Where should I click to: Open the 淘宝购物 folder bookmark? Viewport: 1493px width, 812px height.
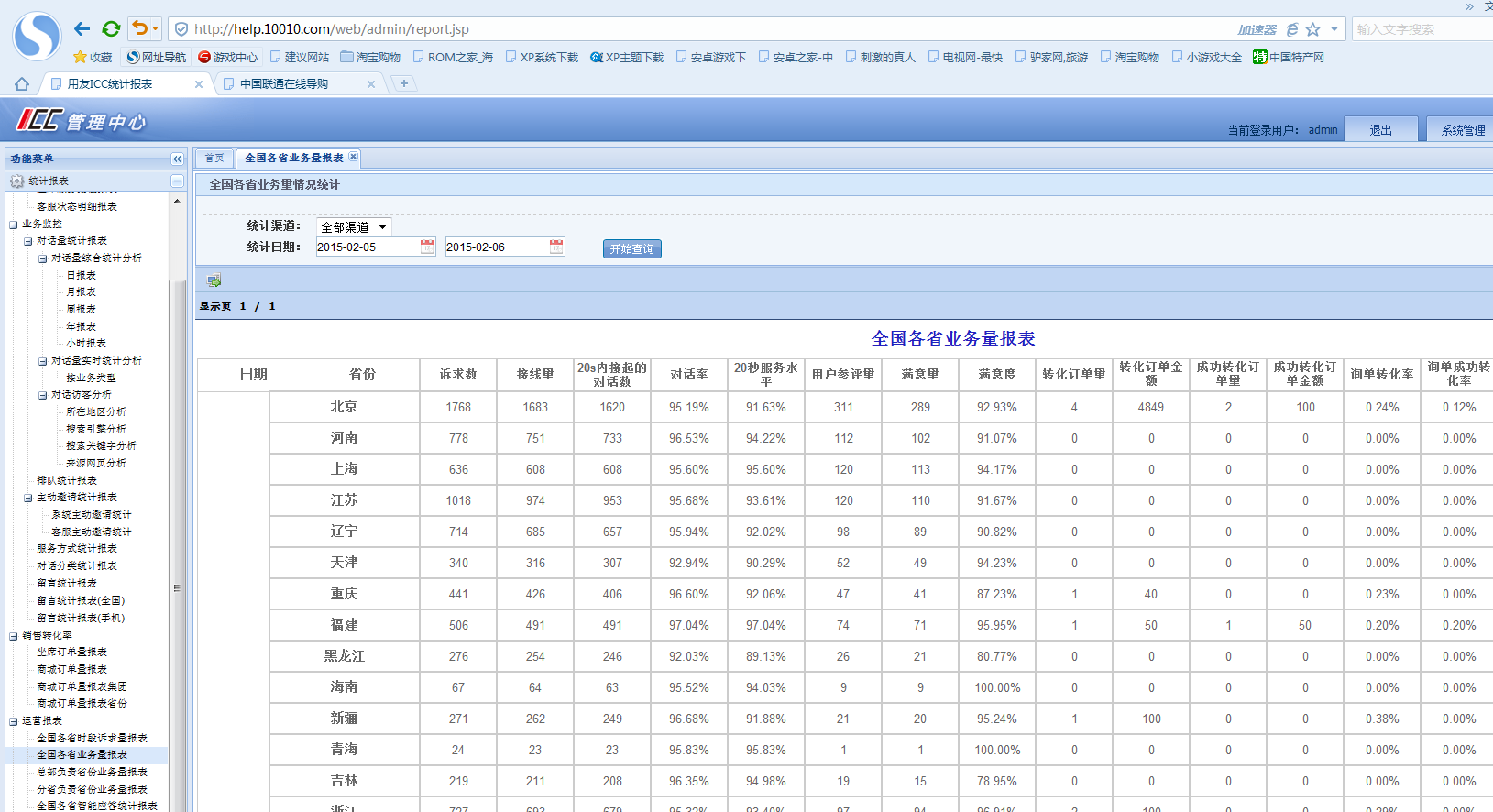click(x=370, y=57)
